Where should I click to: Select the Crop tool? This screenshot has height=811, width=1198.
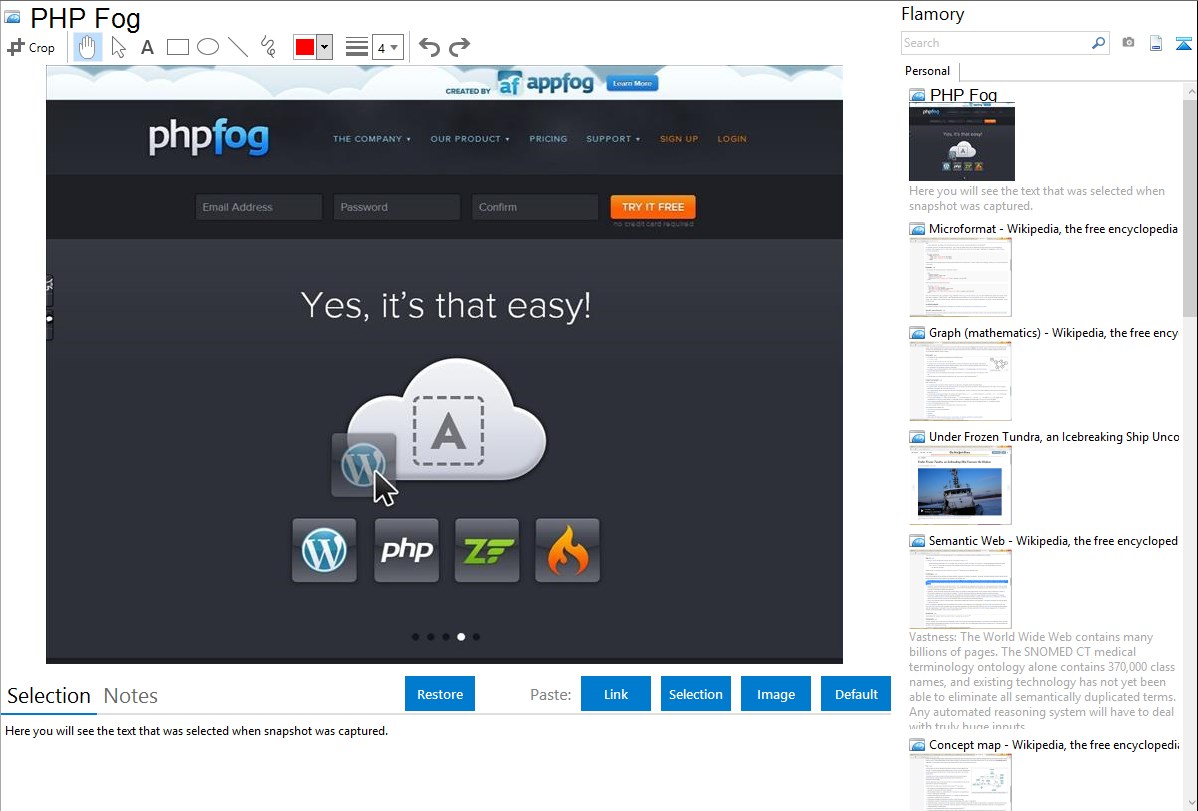click(x=31, y=47)
